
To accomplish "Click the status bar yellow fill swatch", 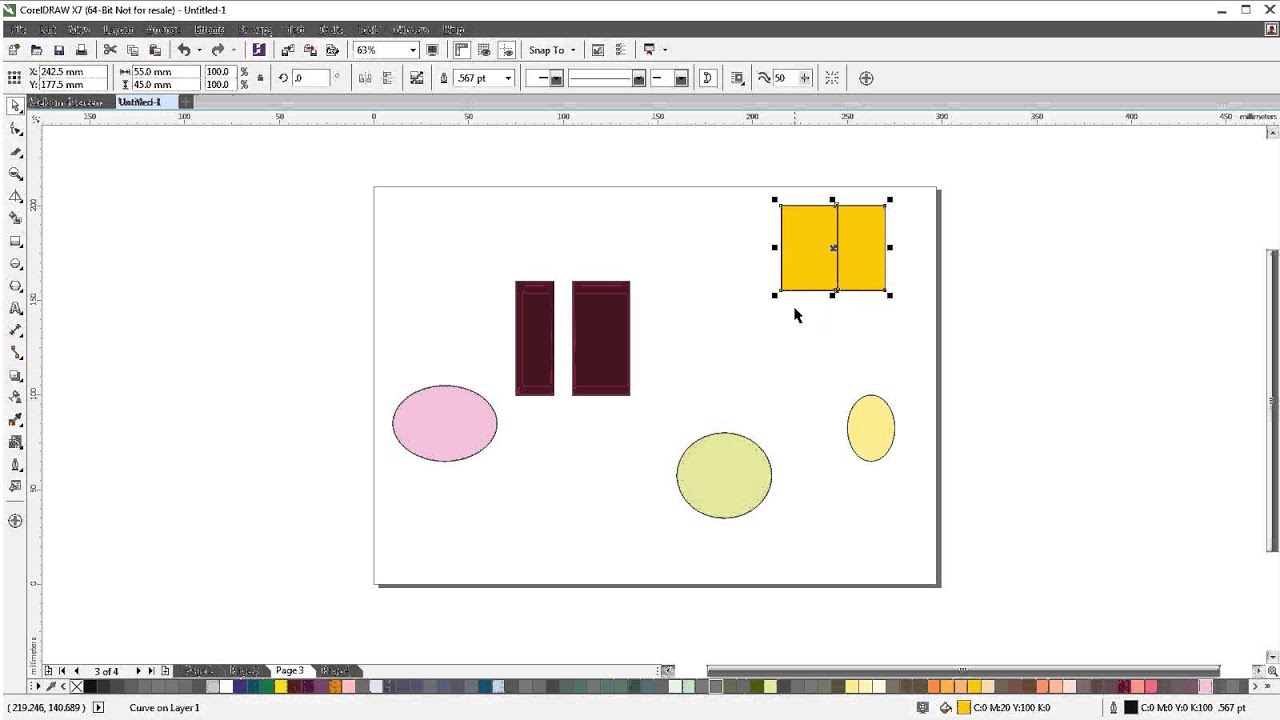I will [964, 708].
